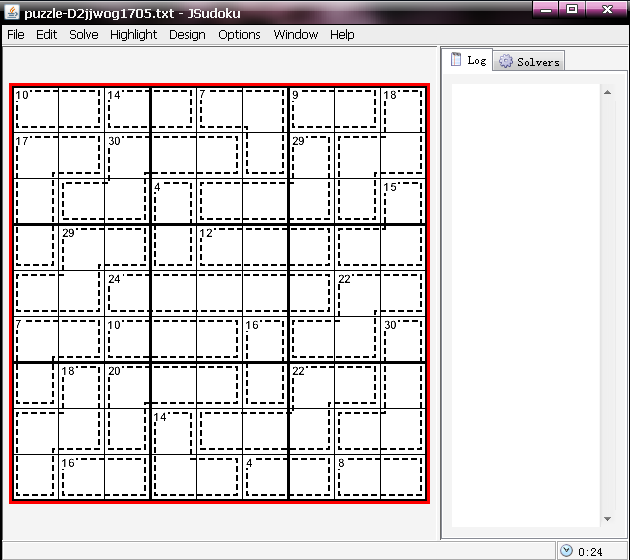
Task: Select the cell with cage sum 14 in the first row
Action: [x=127, y=110]
